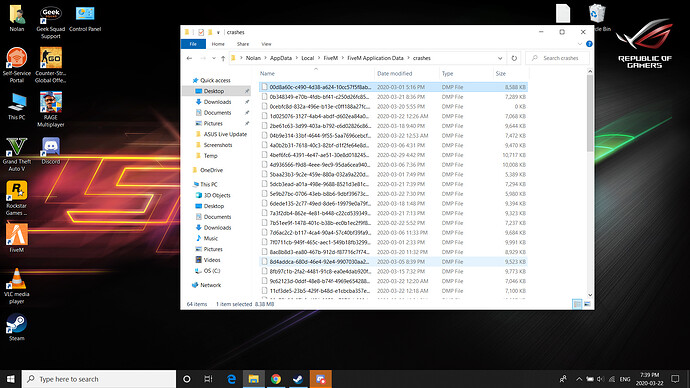Select file starting with 0cebfc8d
This screenshot has width=690, height=388.
(x=394, y=106)
